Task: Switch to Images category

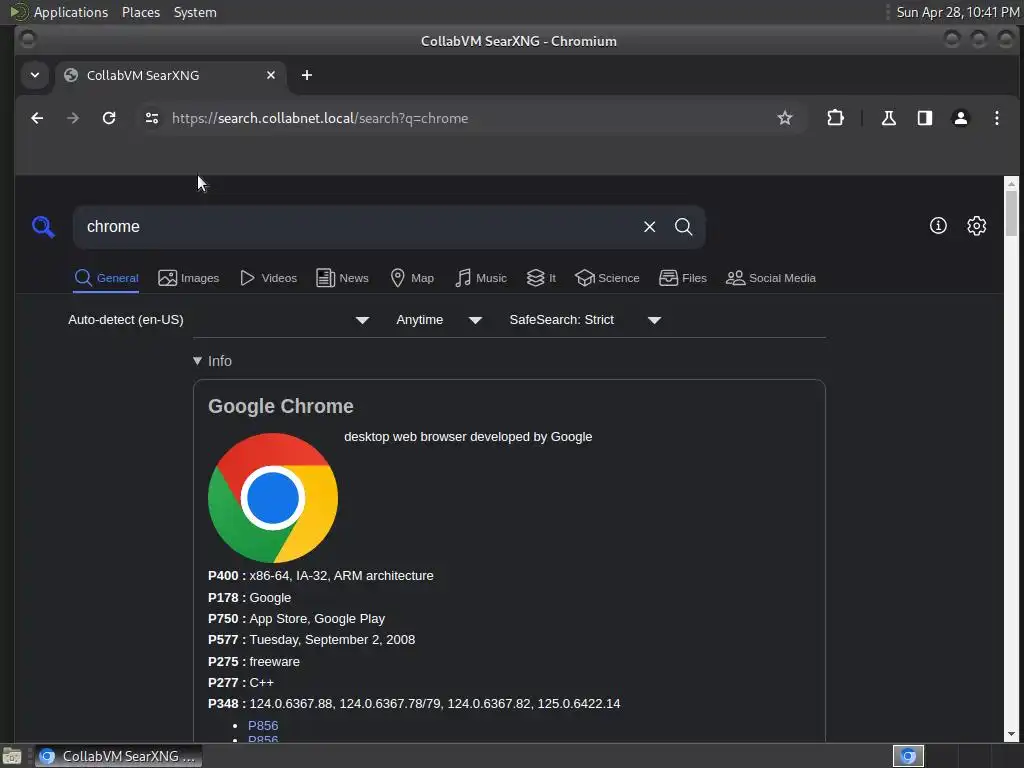Action: [189, 278]
